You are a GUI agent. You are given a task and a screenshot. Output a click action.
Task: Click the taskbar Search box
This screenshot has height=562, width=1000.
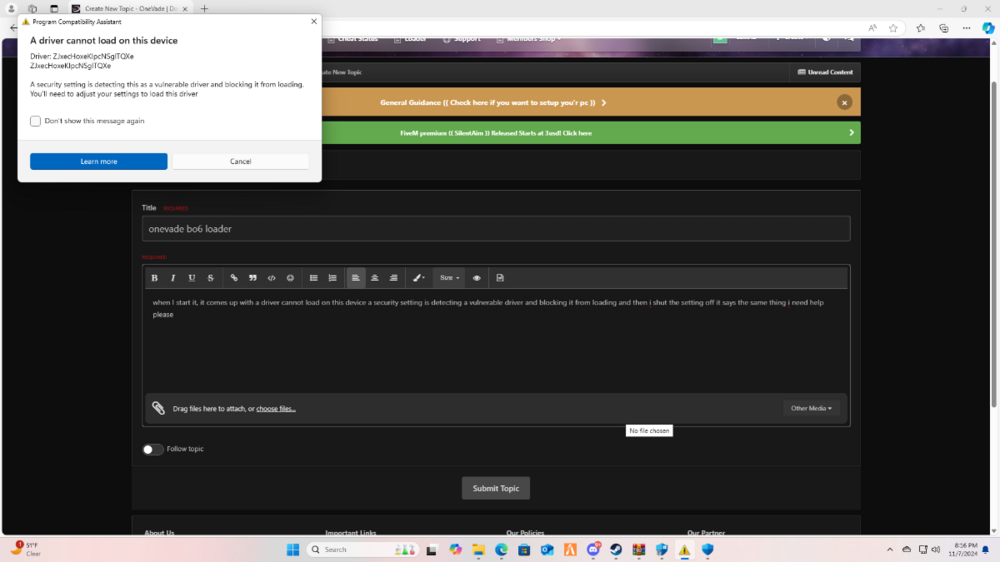pos(362,550)
